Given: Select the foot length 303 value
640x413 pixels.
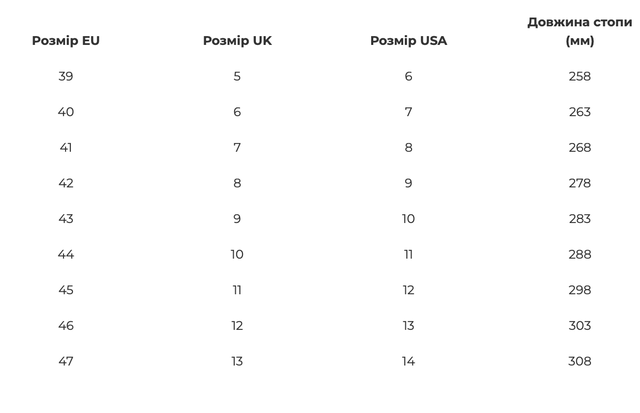Looking at the screenshot, I should coord(579,325).
